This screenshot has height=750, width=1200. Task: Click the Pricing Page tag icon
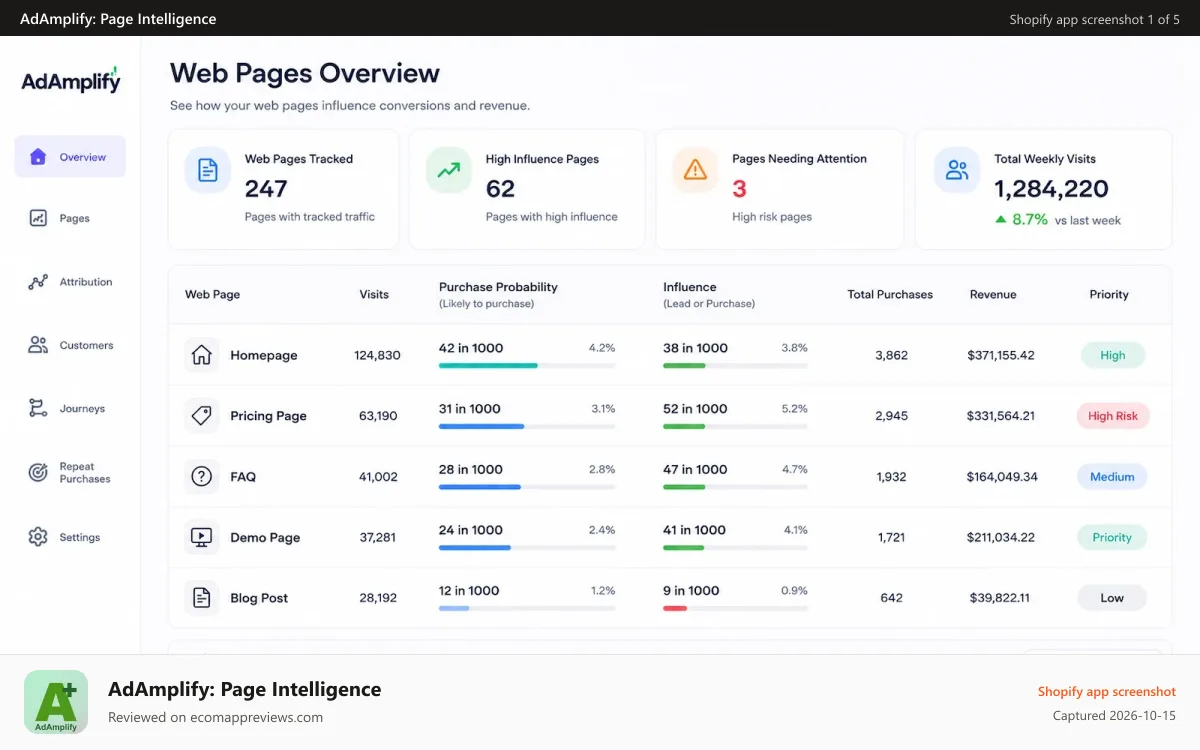[x=201, y=416]
